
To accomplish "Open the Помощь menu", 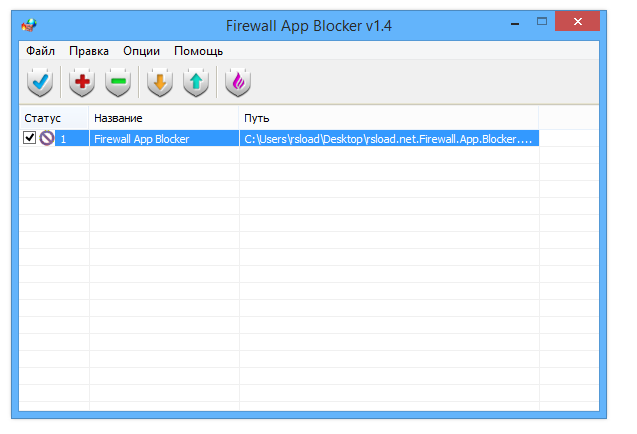I will [x=198, y=51].
